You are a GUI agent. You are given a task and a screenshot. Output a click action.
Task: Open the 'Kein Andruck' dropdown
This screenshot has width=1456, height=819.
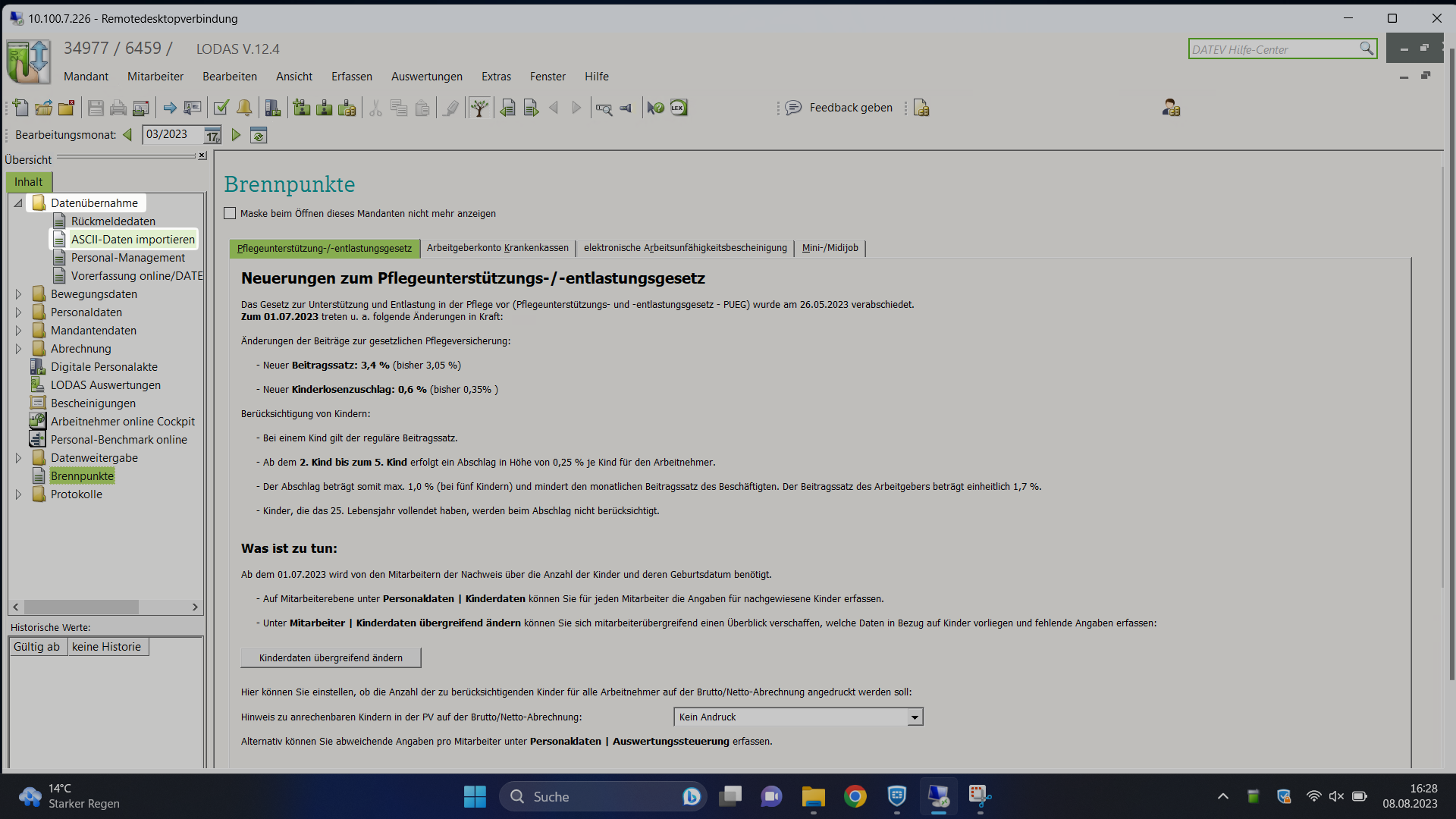point(915,717)
